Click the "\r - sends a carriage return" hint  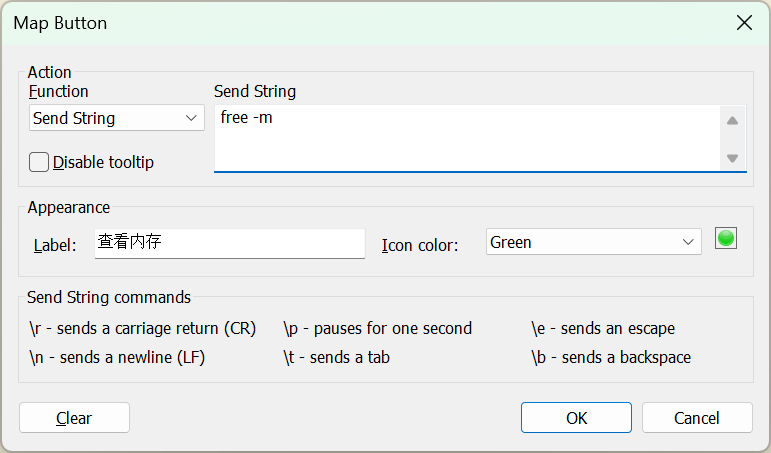pyautogui.click(x=143, y=328)
